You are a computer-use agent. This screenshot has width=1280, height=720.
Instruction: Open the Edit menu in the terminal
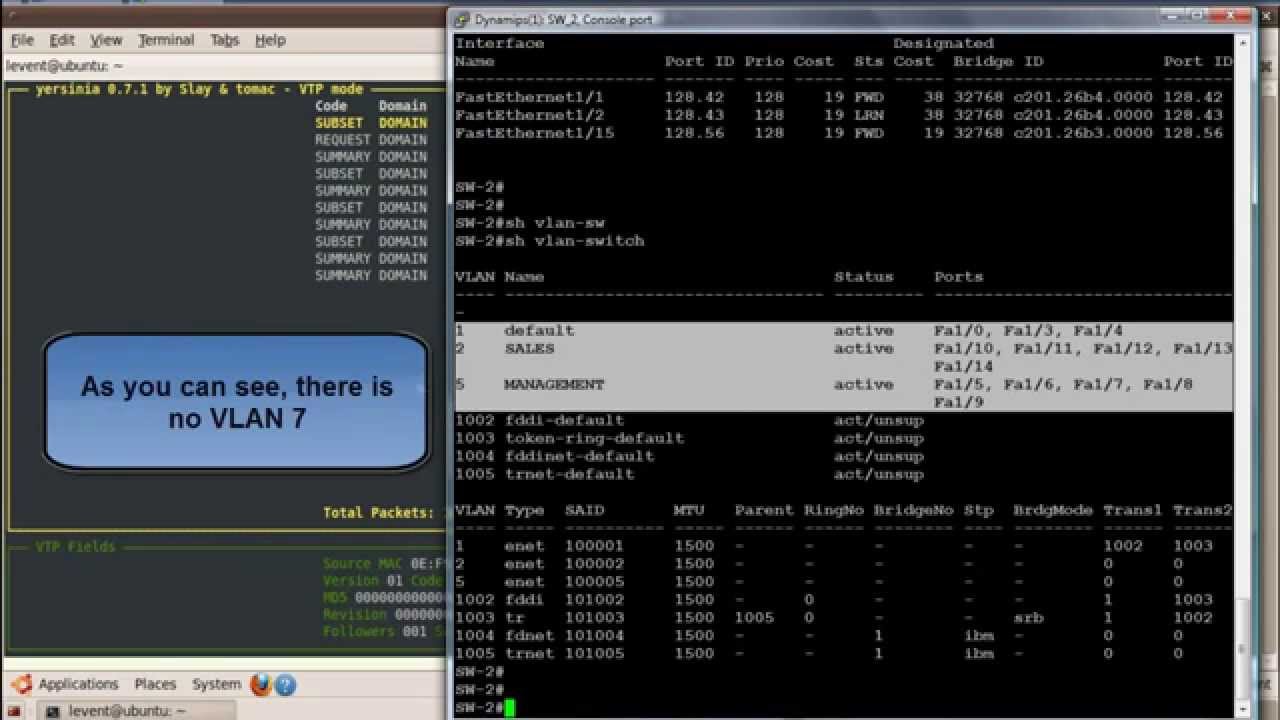62,40
